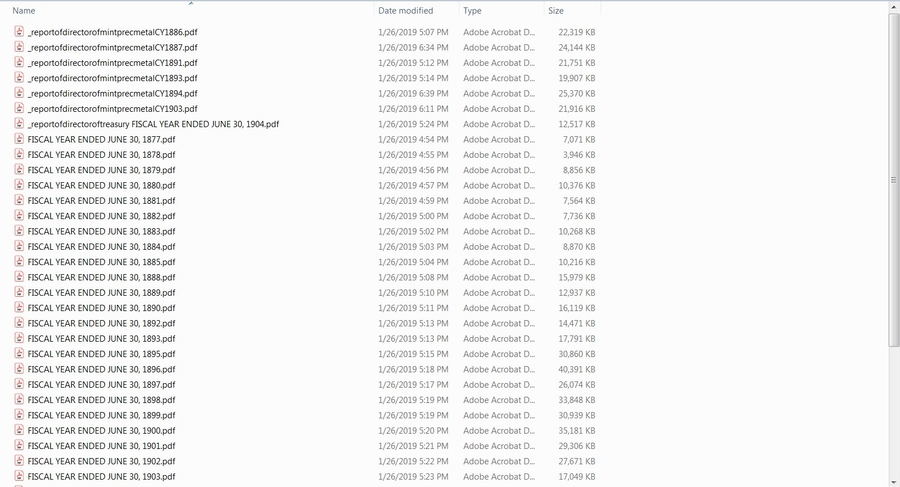Select the PDF icon of the 1900 fiscal year file

tap(19, 430)
